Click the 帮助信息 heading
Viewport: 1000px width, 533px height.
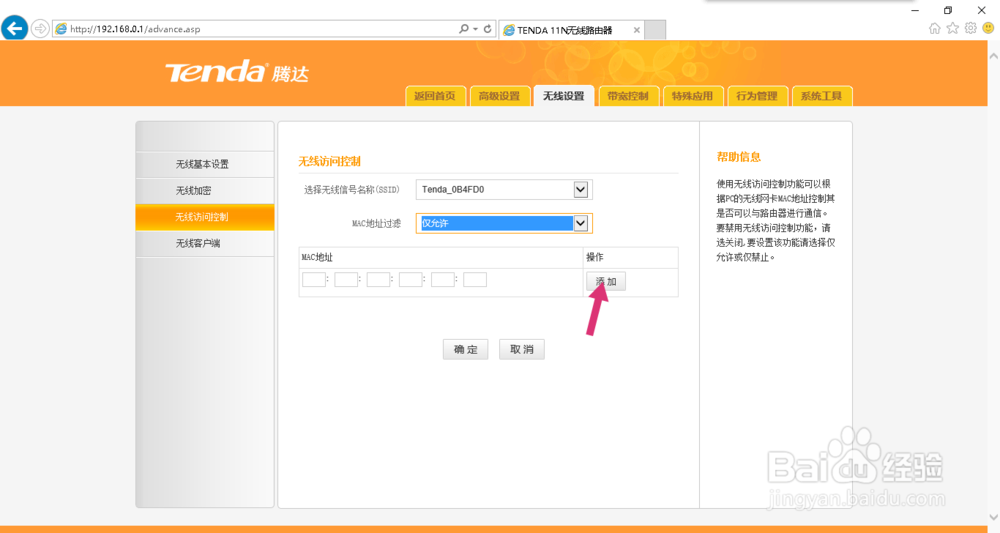pyautogui.click(x=739, y=157)
